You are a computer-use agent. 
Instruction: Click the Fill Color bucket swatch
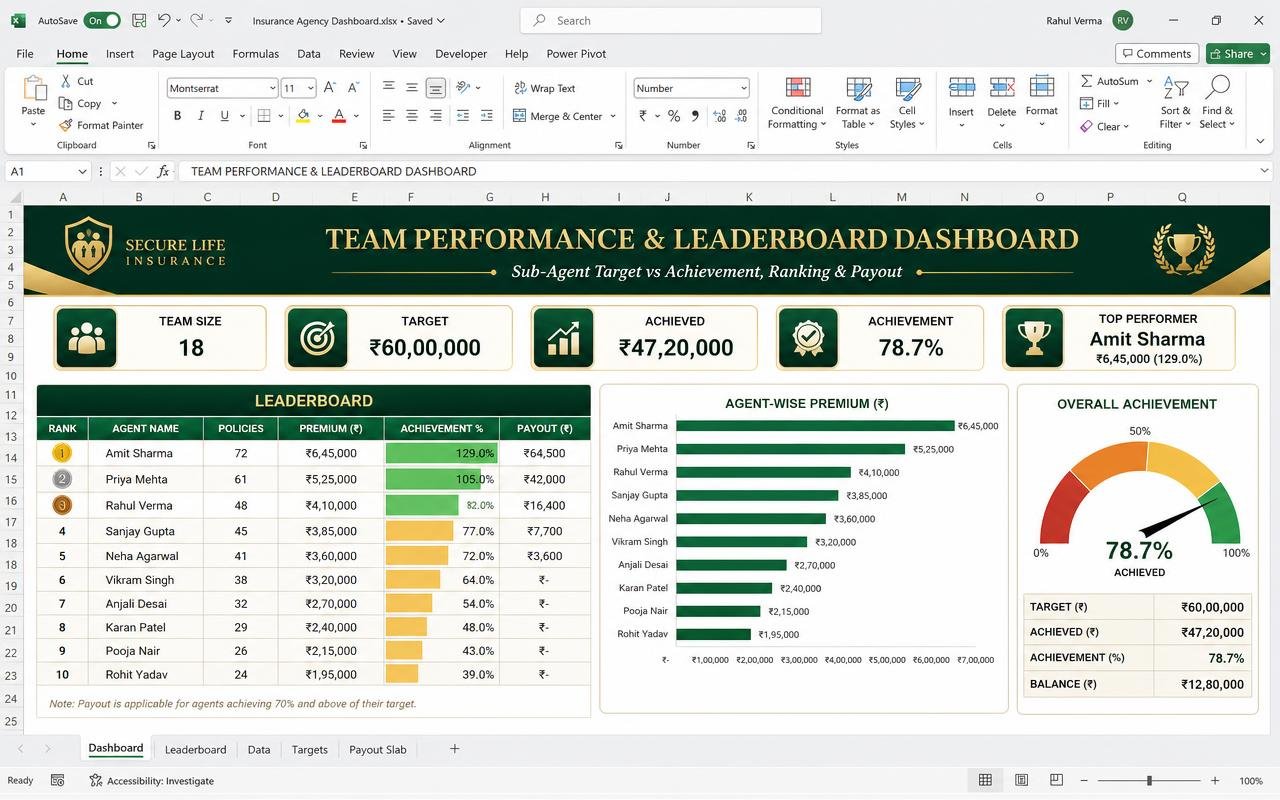tap(303, 116)
